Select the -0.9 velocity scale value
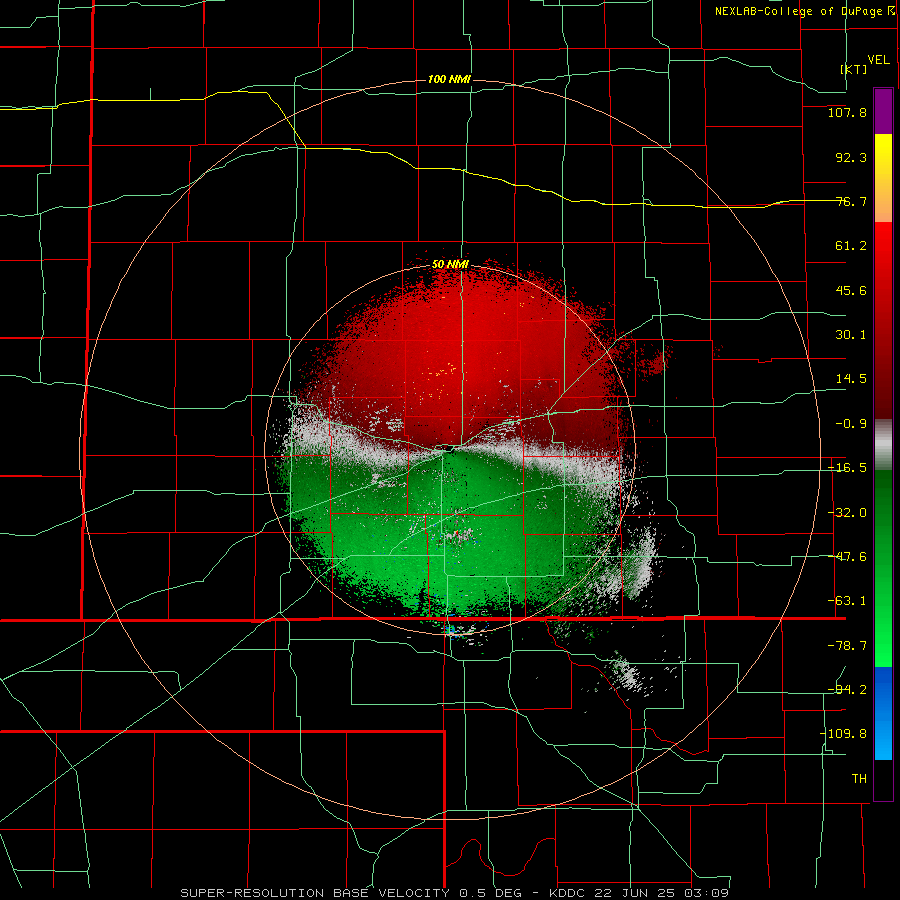The image size is (900, 900). [x=851, y=424]
